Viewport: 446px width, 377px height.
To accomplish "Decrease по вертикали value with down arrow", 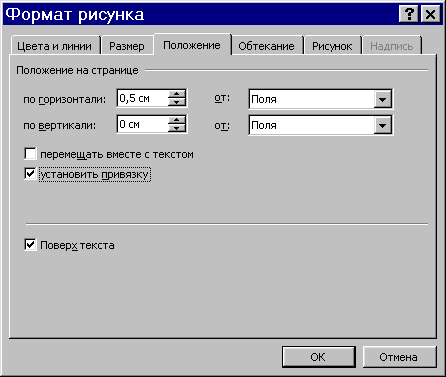I will click(176, 128).
